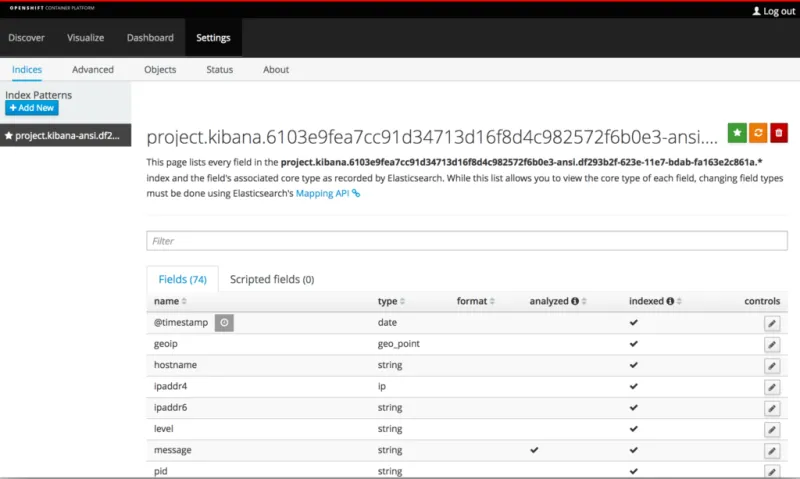Switch to the Scripted fields tab
This screenshot has width=800, height=479.
tap(271, 279)
